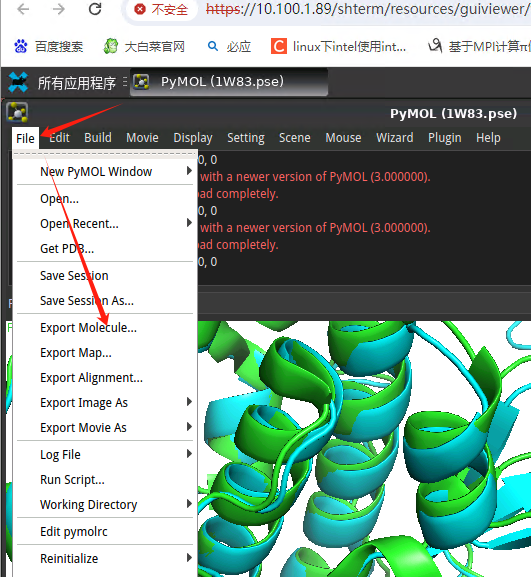Click the 所有应用程序 applications menu
Screen dimensions: 531x577
(77, 83)
